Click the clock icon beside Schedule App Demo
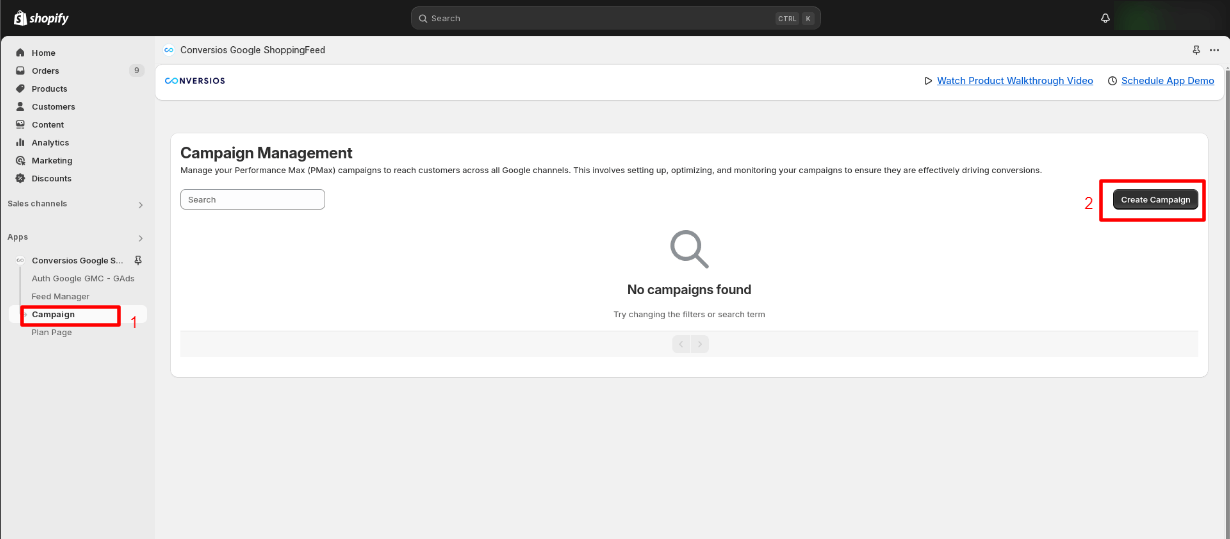Viewport: 1230px width, 539px height. 1112,81
